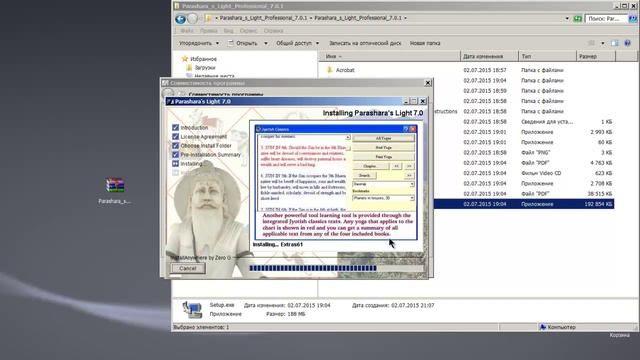Screen dimensions: 640x360
Task: Open the Общий доступ dropdown
Action: [298, 43]
